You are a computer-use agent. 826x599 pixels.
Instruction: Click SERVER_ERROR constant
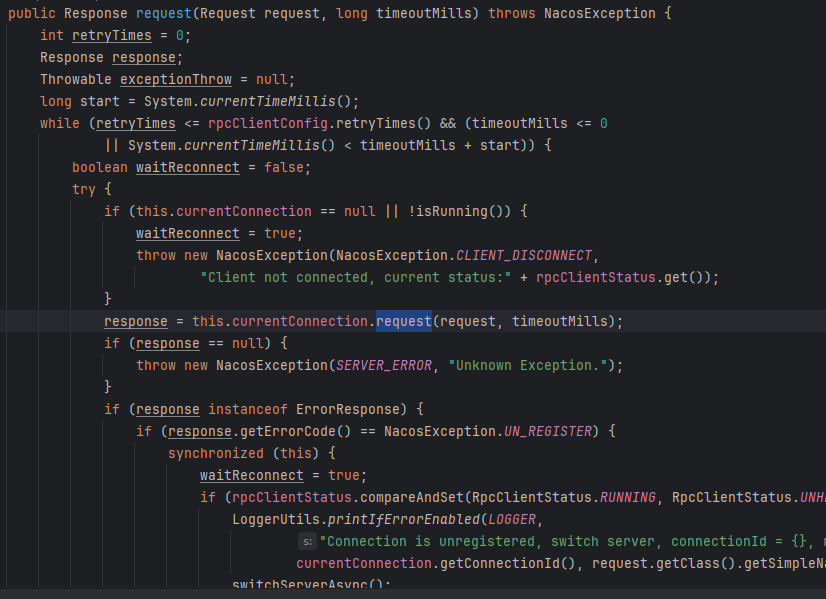coord(384,366)
